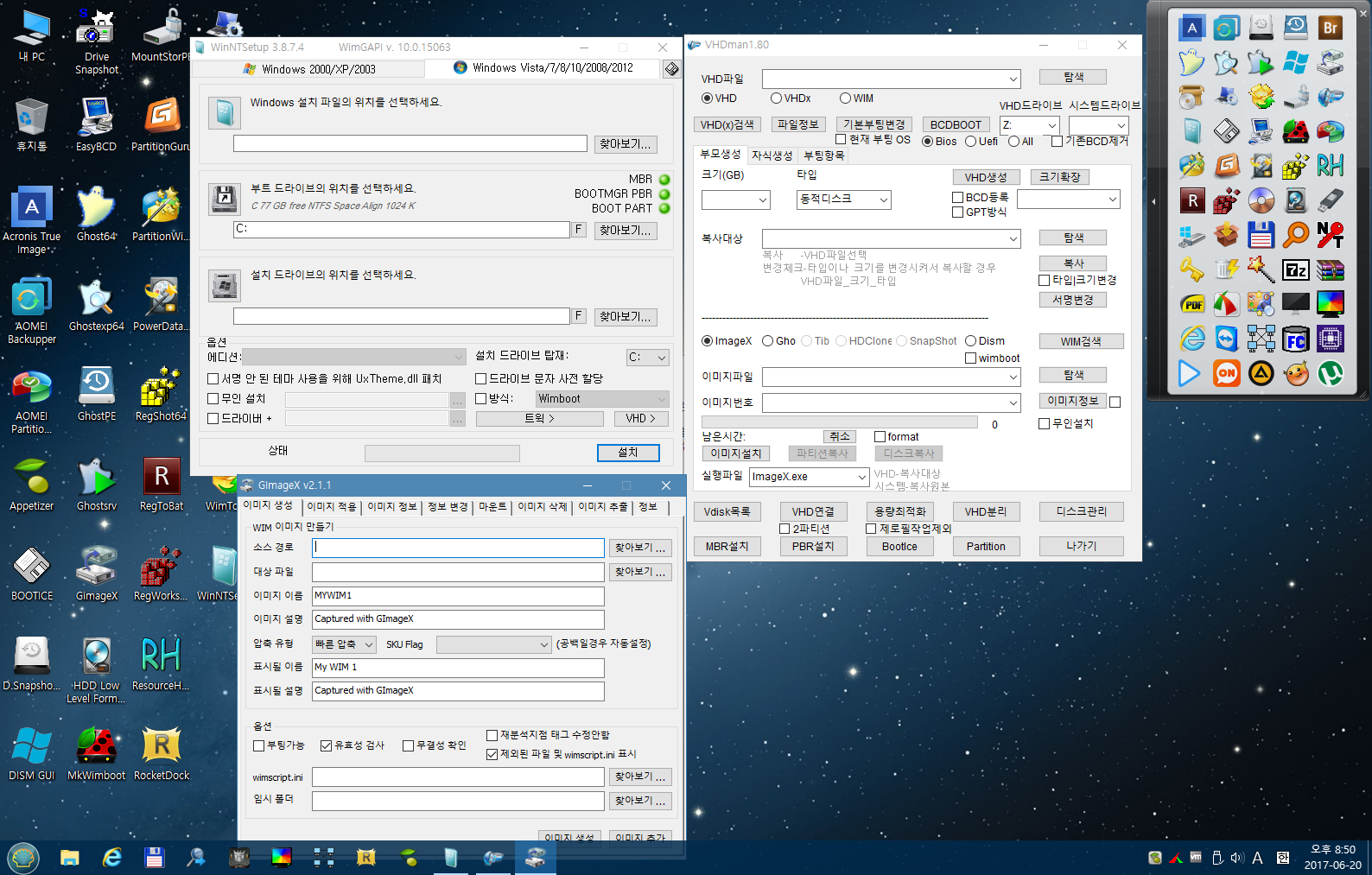
Task: Select the Dism radio option in VHDman
Action: pyautogui.click(x=985, y=341)
